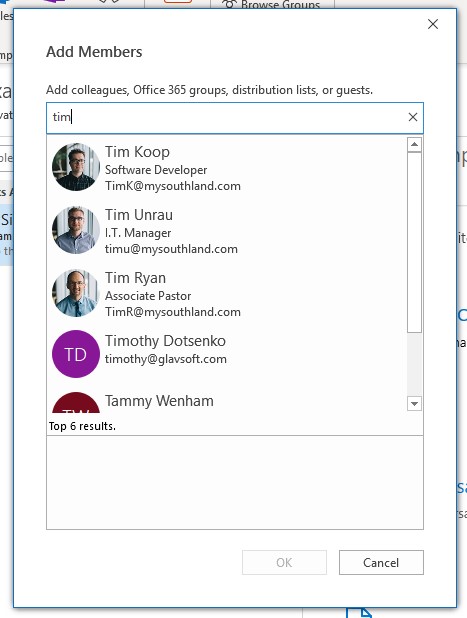Click the Associate Pastor job title
The width and height of the screenshot is (467, 618).
(148, 296)
